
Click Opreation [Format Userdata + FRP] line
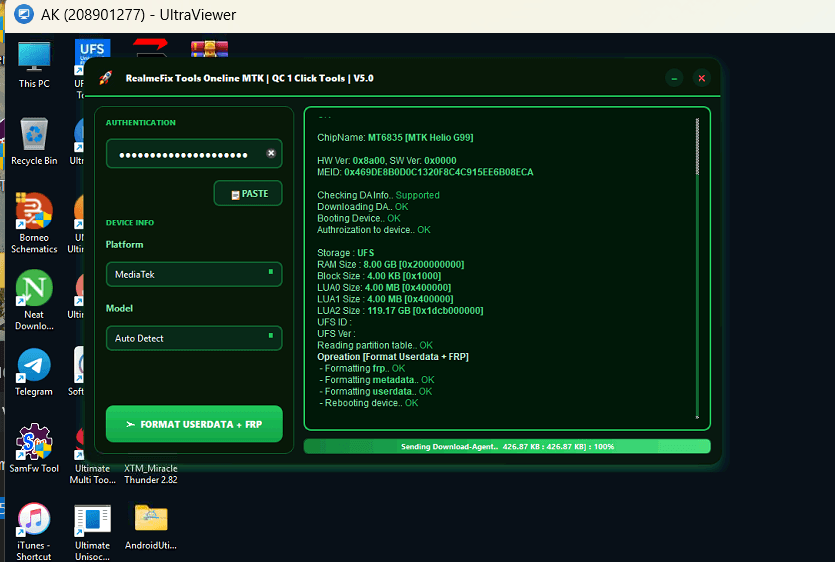393,356
